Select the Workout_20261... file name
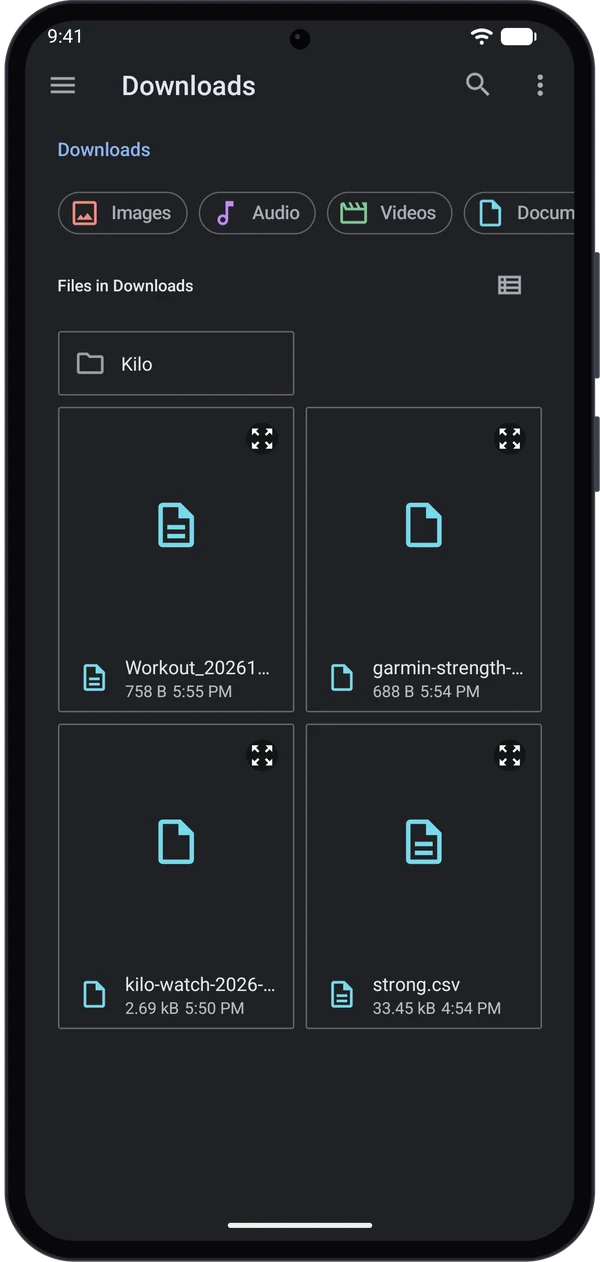The height and width of the screenshot is (1262, 600). pyautogui.click(x=197, y=668)
